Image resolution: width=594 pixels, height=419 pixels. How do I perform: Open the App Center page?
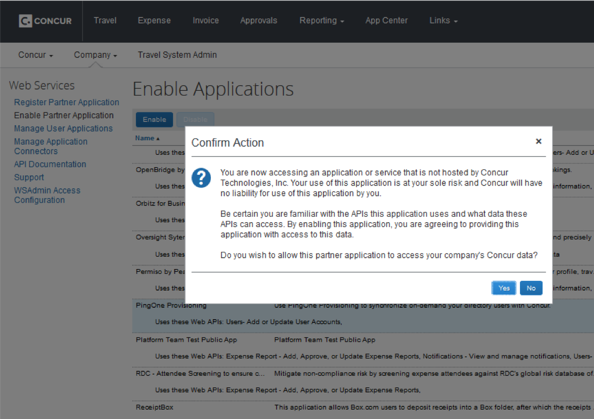click(x=386, y=20)
